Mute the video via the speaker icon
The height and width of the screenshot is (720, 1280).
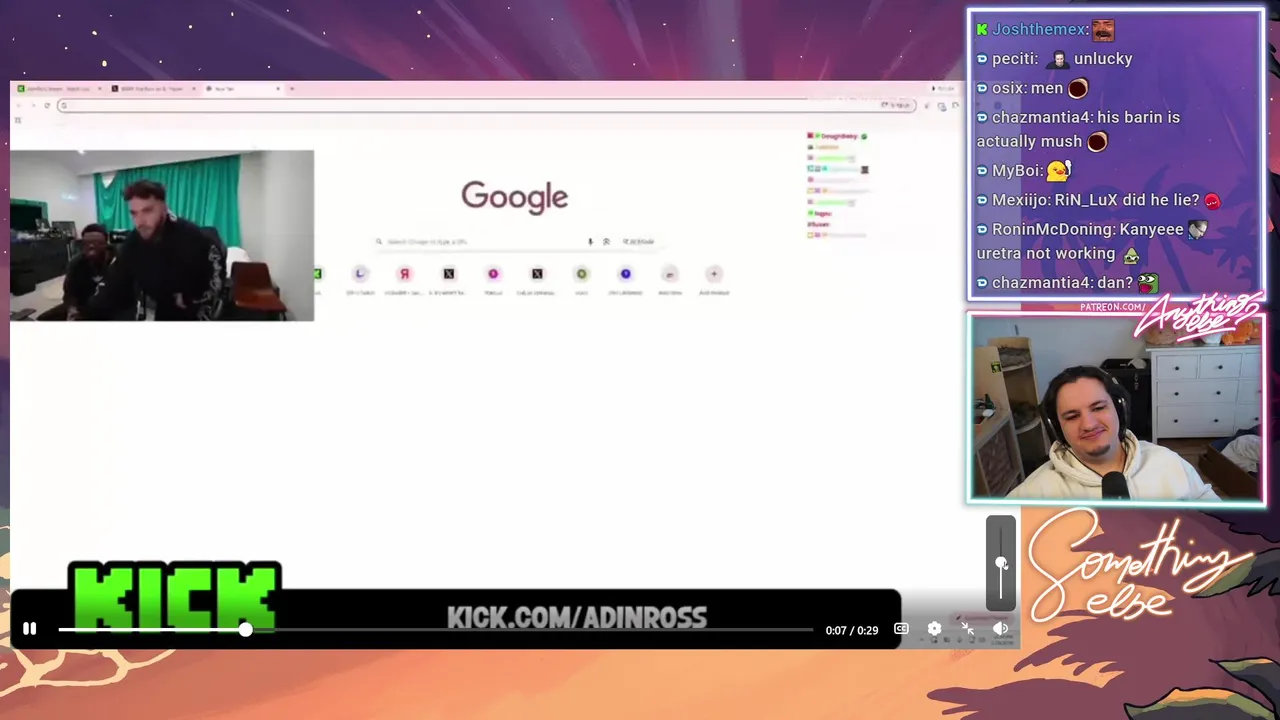[x=1000, y=629]
